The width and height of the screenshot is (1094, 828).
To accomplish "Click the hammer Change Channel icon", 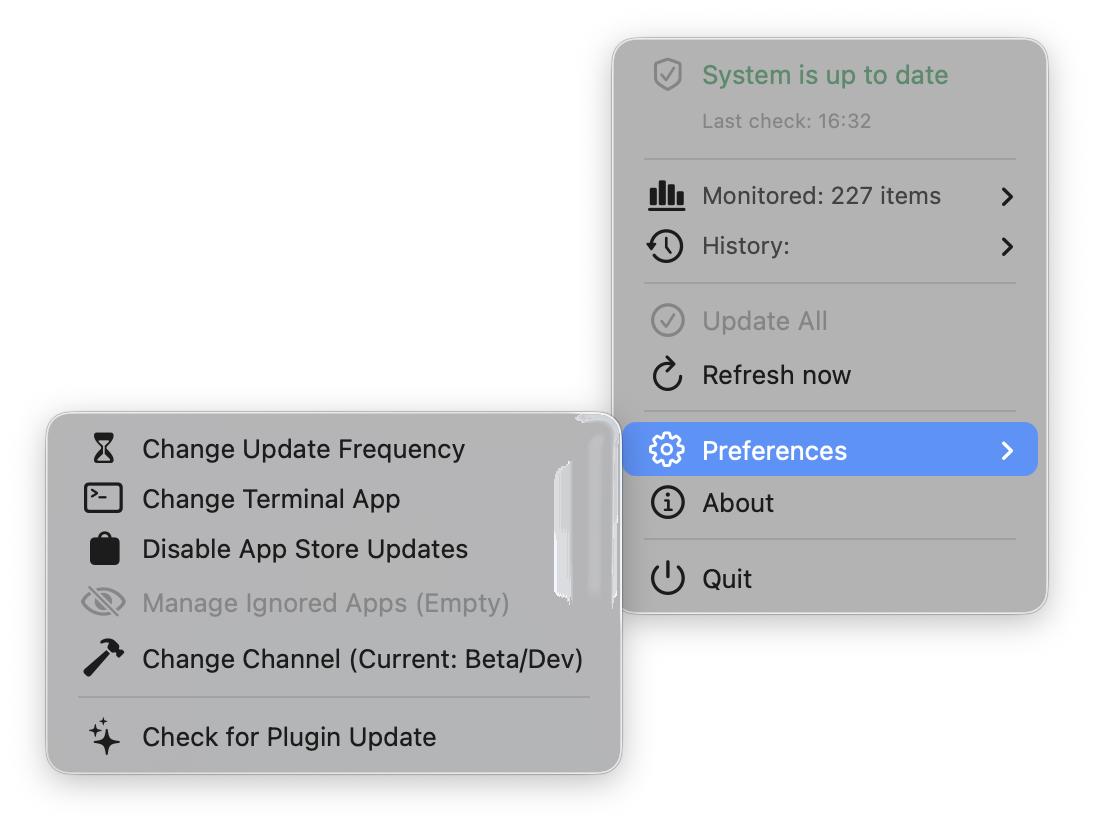I will coord(104,659).
